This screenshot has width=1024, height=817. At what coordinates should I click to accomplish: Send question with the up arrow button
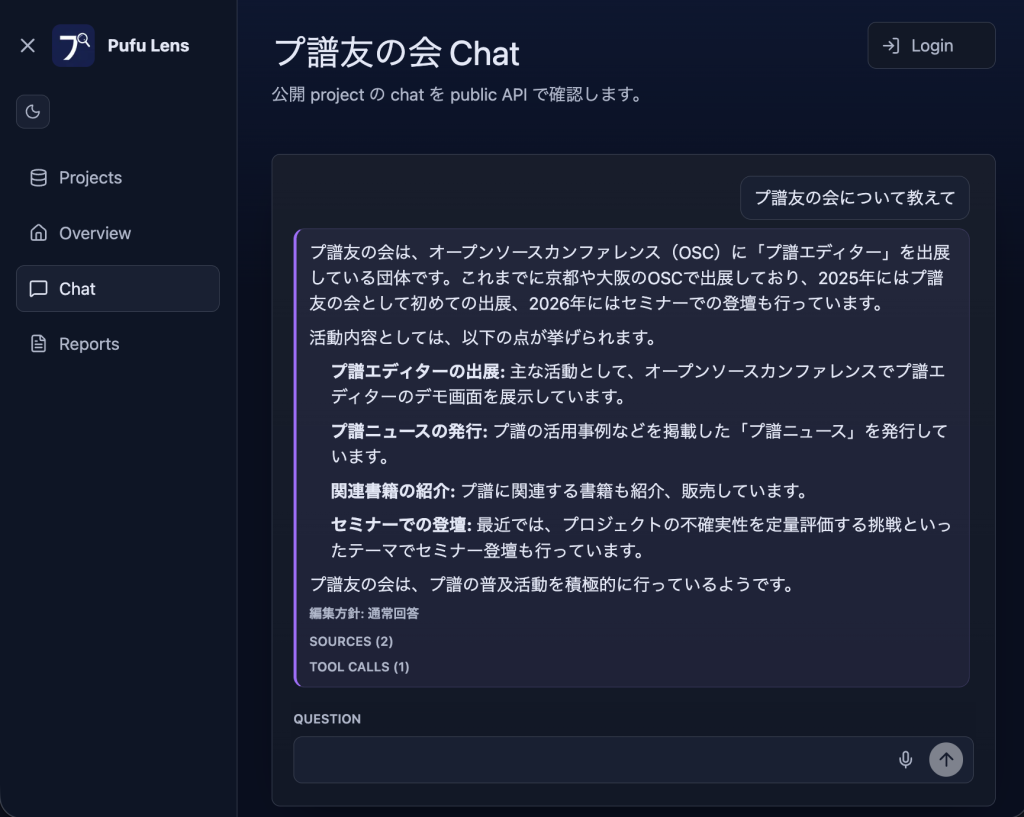pyautogui.click(x=946, y=760)
